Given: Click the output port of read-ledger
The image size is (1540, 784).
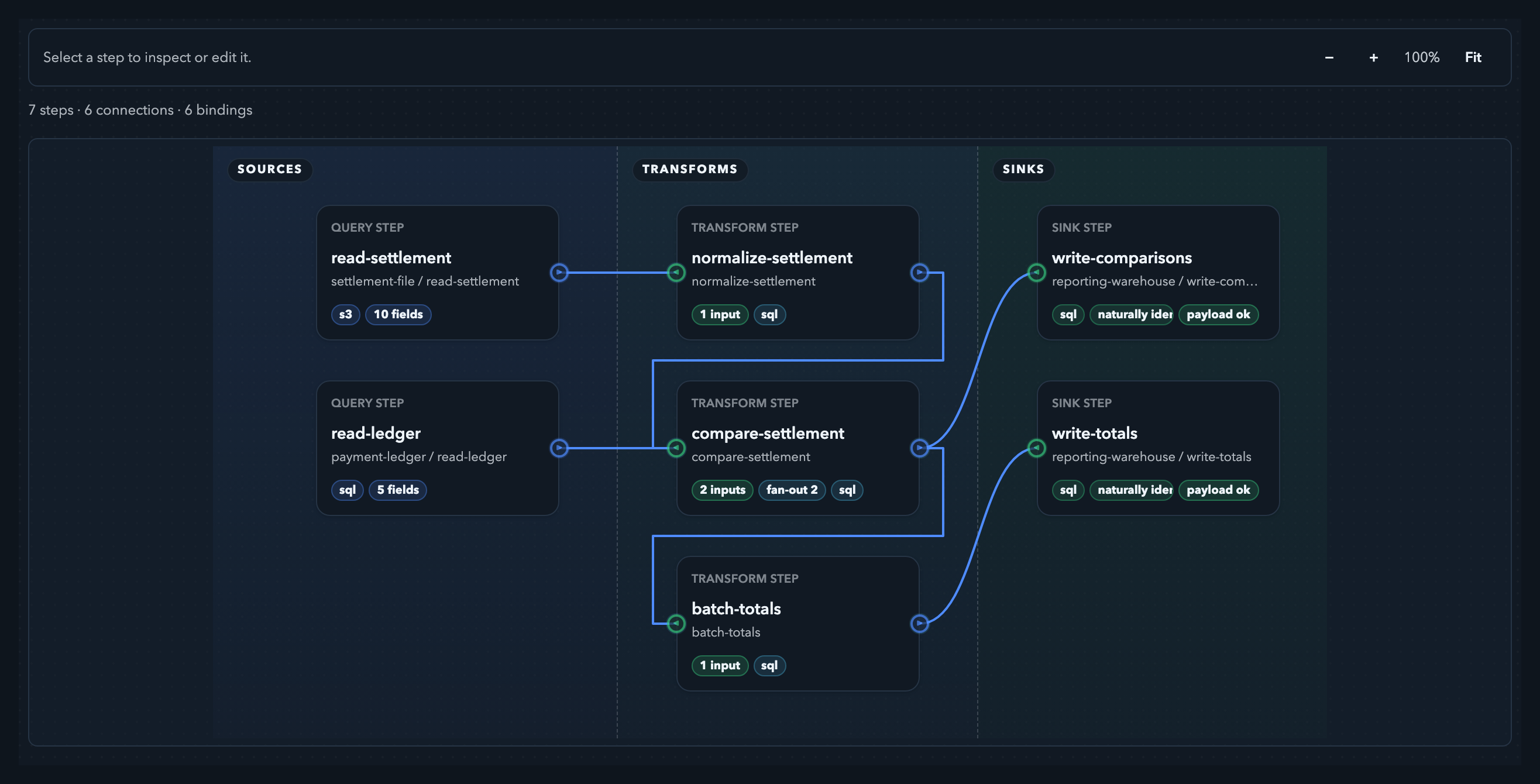Looking at the screenshot, I should (559, 448).
